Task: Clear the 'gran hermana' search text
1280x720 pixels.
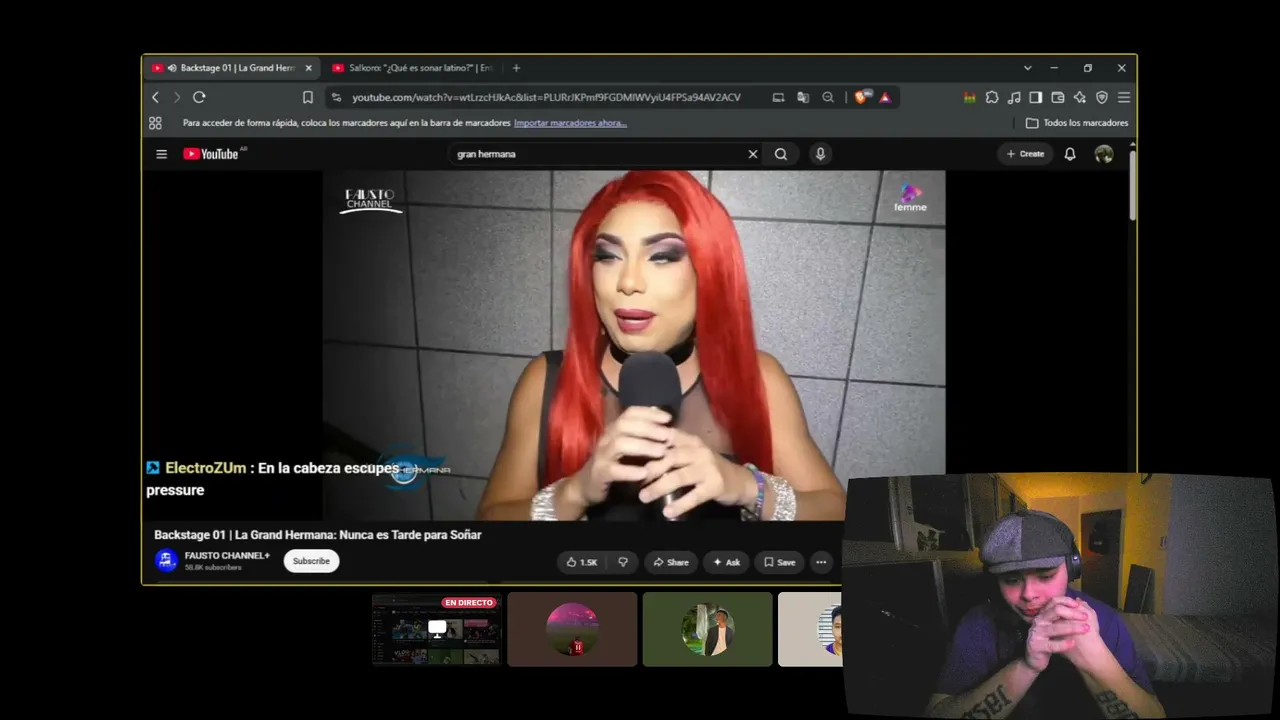Action: point(753,154)
